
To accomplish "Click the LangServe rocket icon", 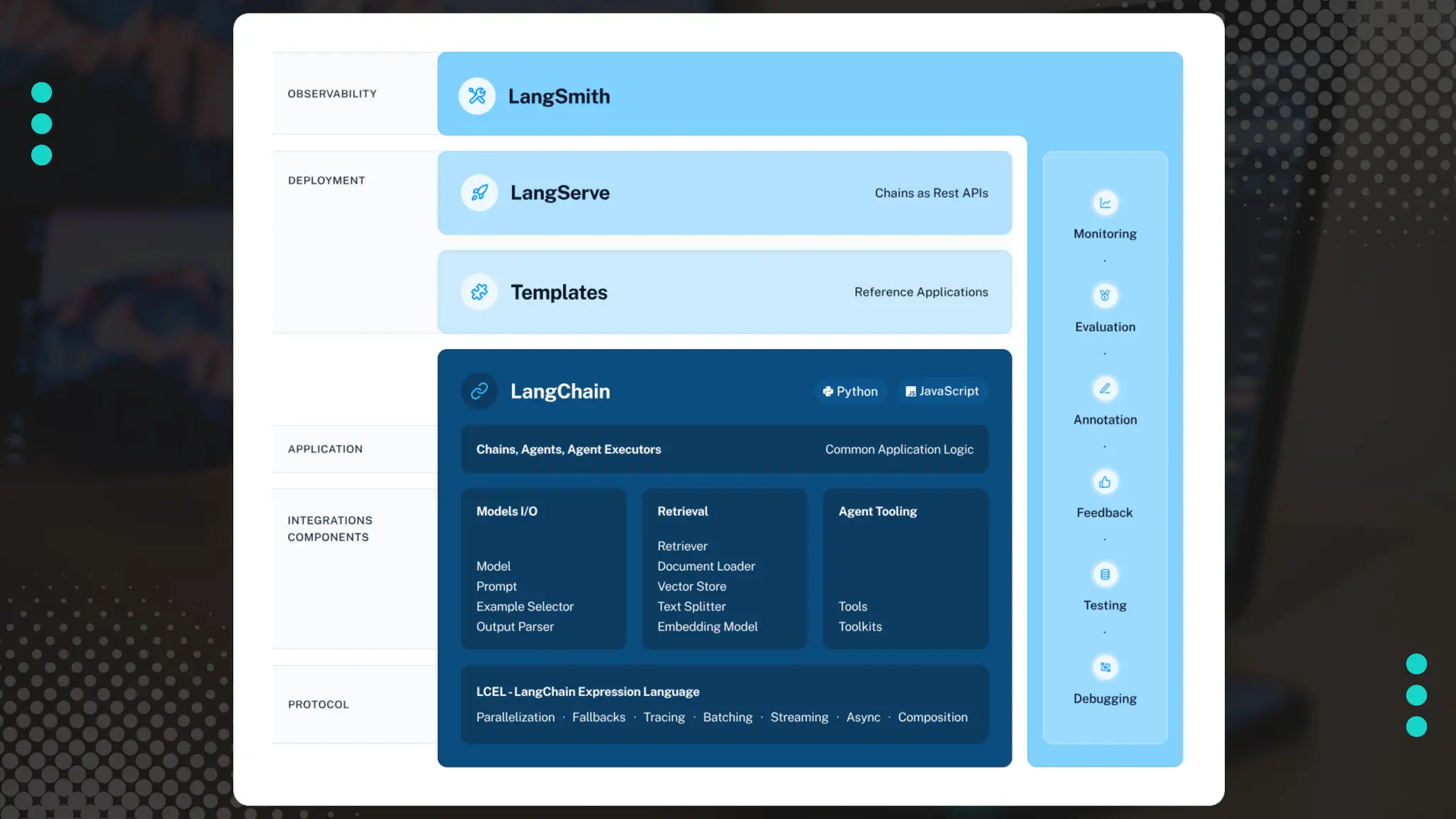I will pos(479,193).
